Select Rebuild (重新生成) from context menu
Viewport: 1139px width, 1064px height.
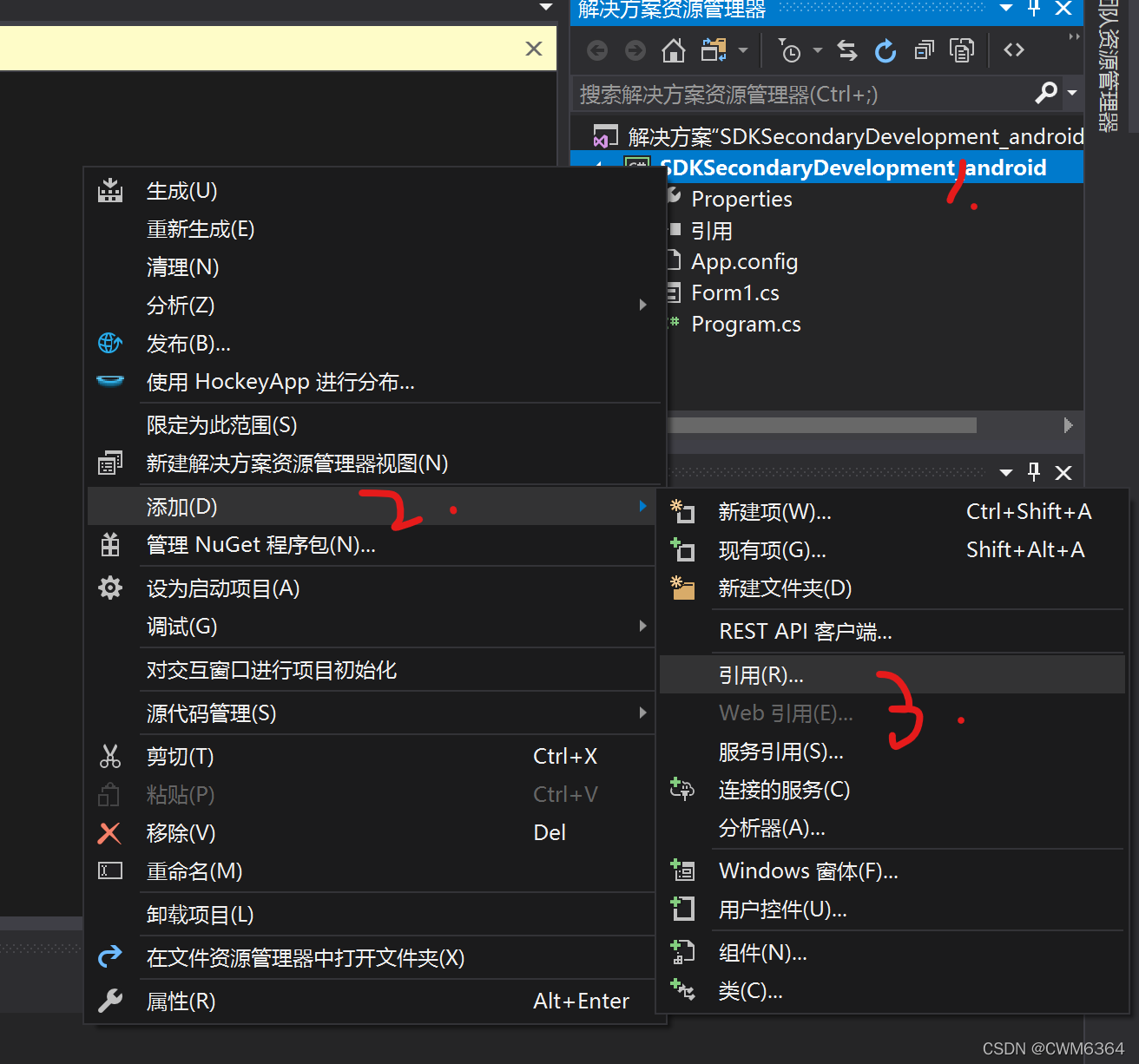point(201,229)
